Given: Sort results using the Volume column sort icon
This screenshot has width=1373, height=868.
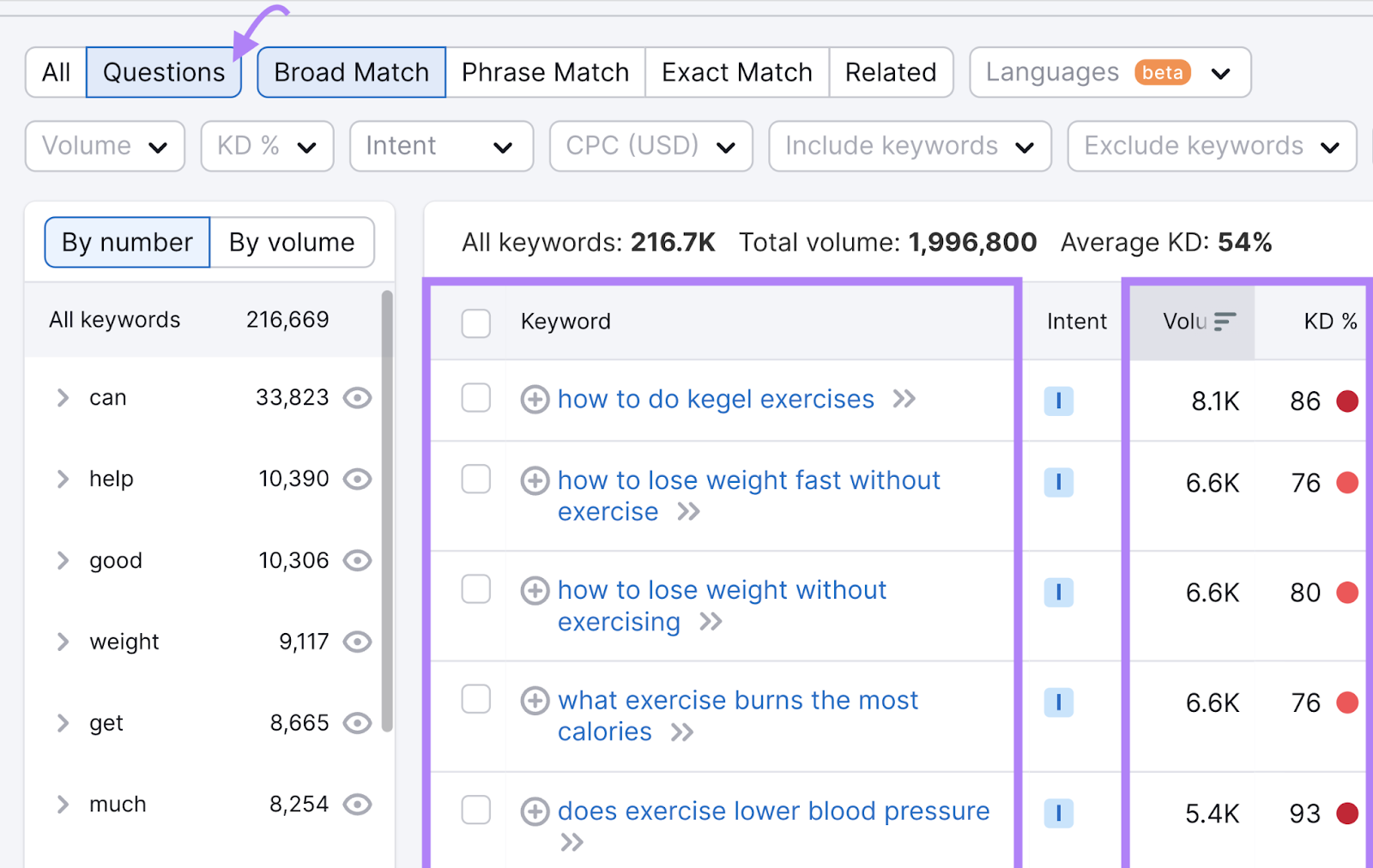Looking at the screenshot, I should (x=1225, y=322).
